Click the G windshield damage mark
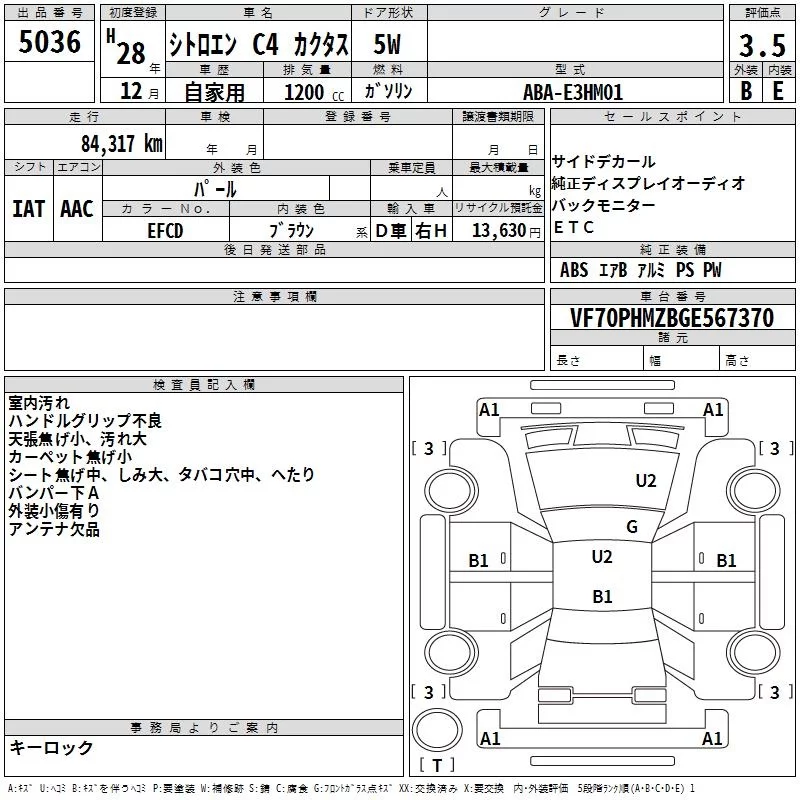 click(x=631, y=527)
